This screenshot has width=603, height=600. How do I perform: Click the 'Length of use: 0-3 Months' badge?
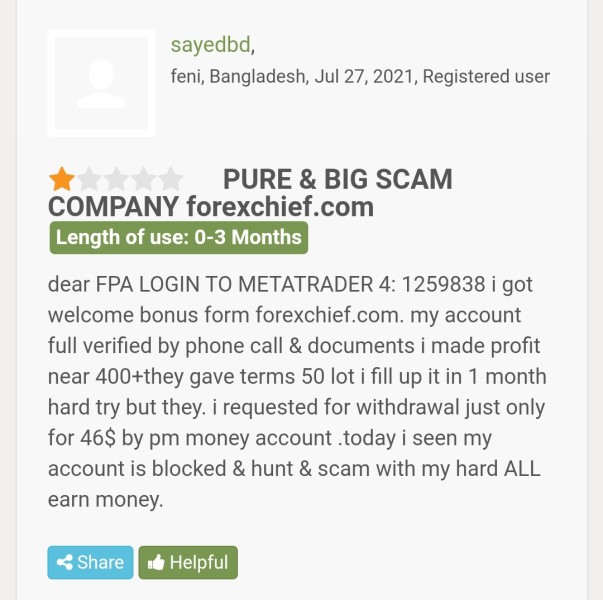click(x=178, y=238)
